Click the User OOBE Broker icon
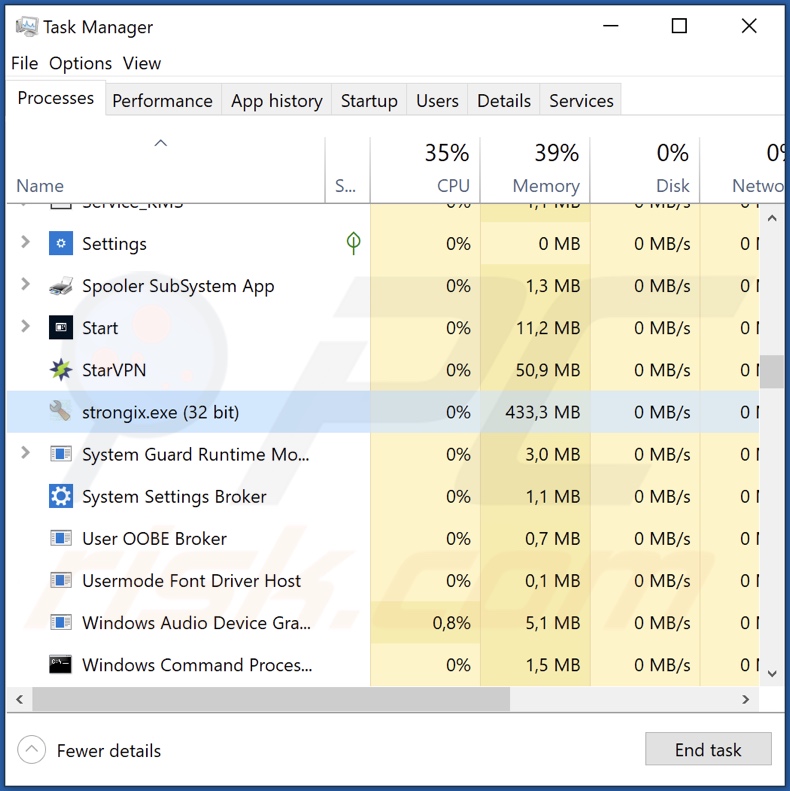The height and width of the screenshot is (791, 790). (61, 538)
